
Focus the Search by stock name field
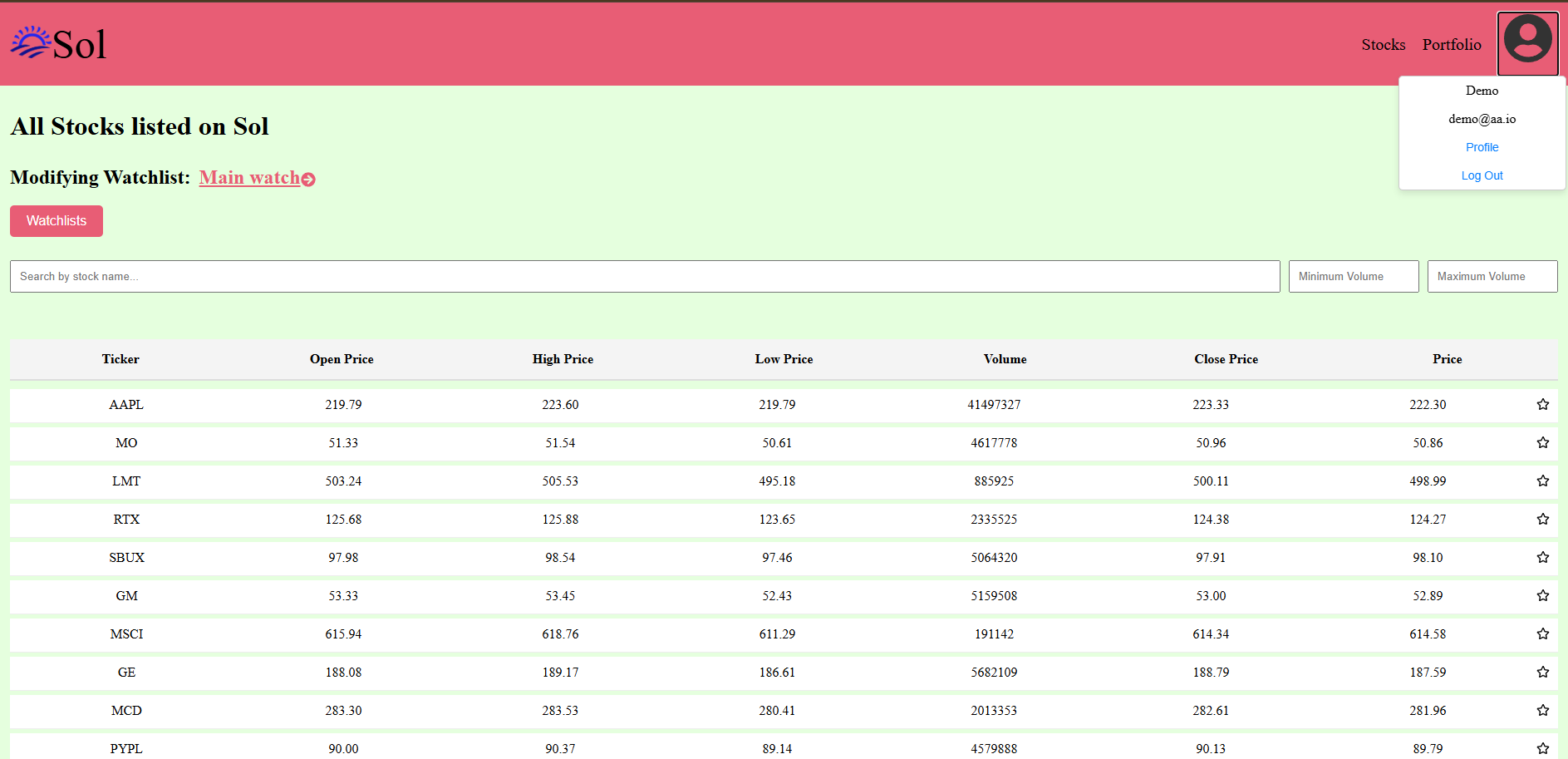point(645,277)
